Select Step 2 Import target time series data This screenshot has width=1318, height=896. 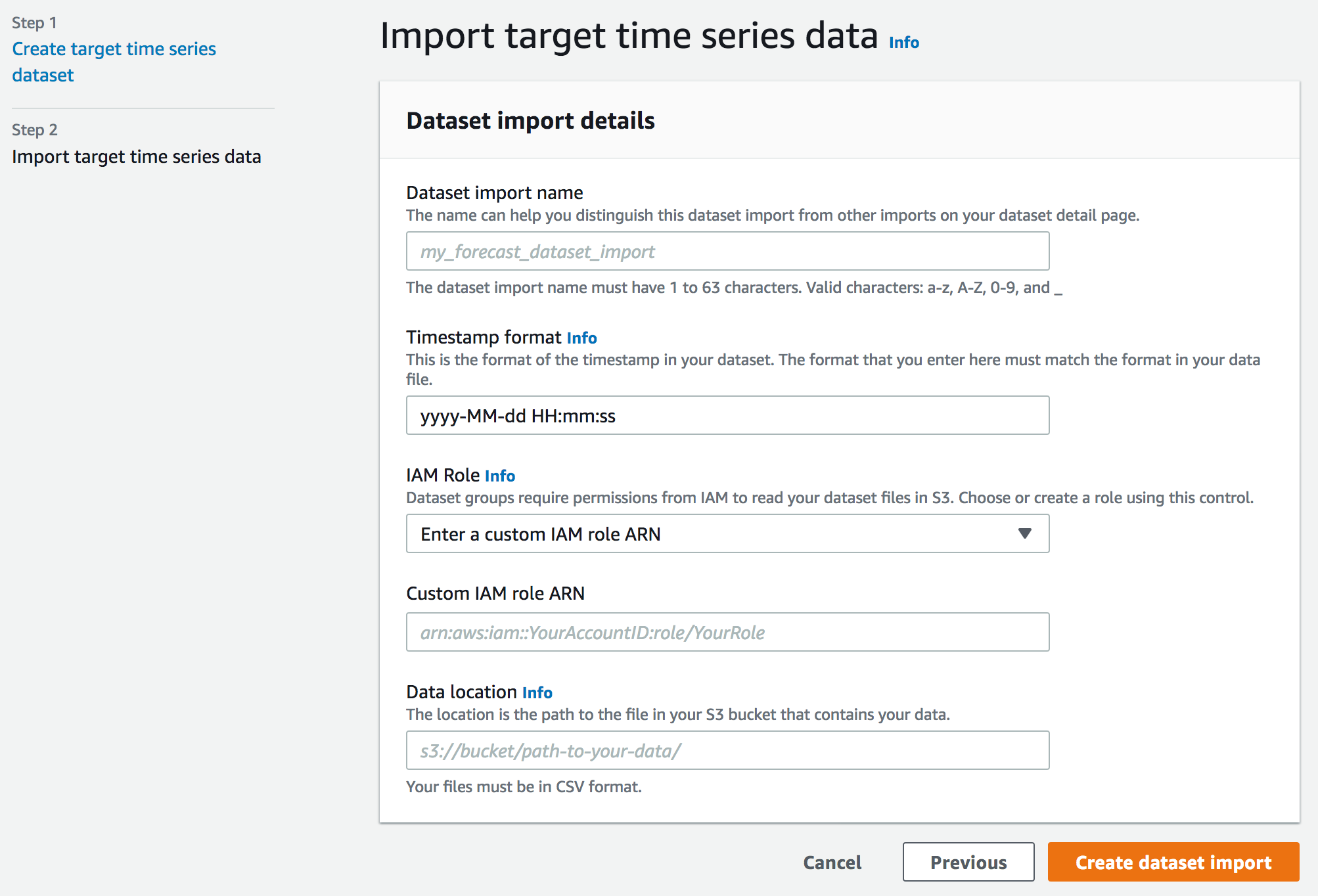[137, 157]
